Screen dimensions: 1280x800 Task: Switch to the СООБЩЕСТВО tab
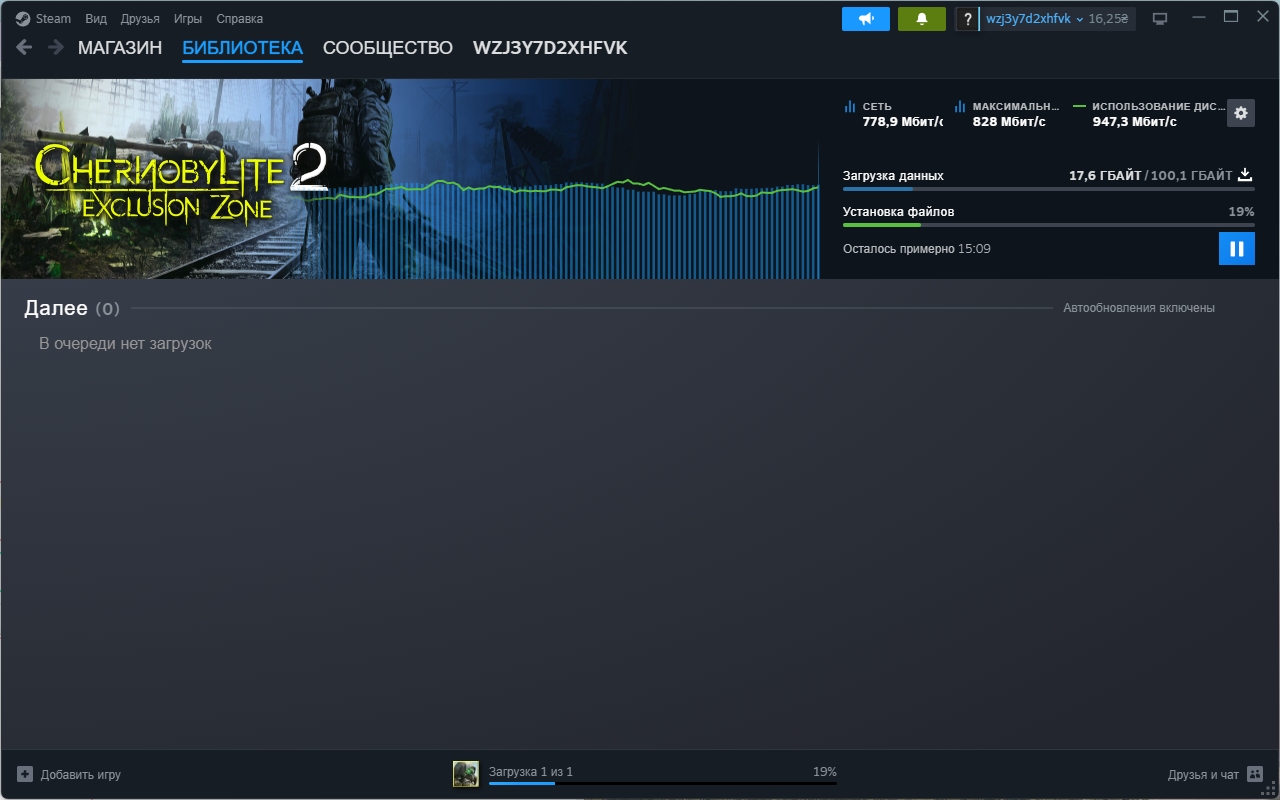388,48
